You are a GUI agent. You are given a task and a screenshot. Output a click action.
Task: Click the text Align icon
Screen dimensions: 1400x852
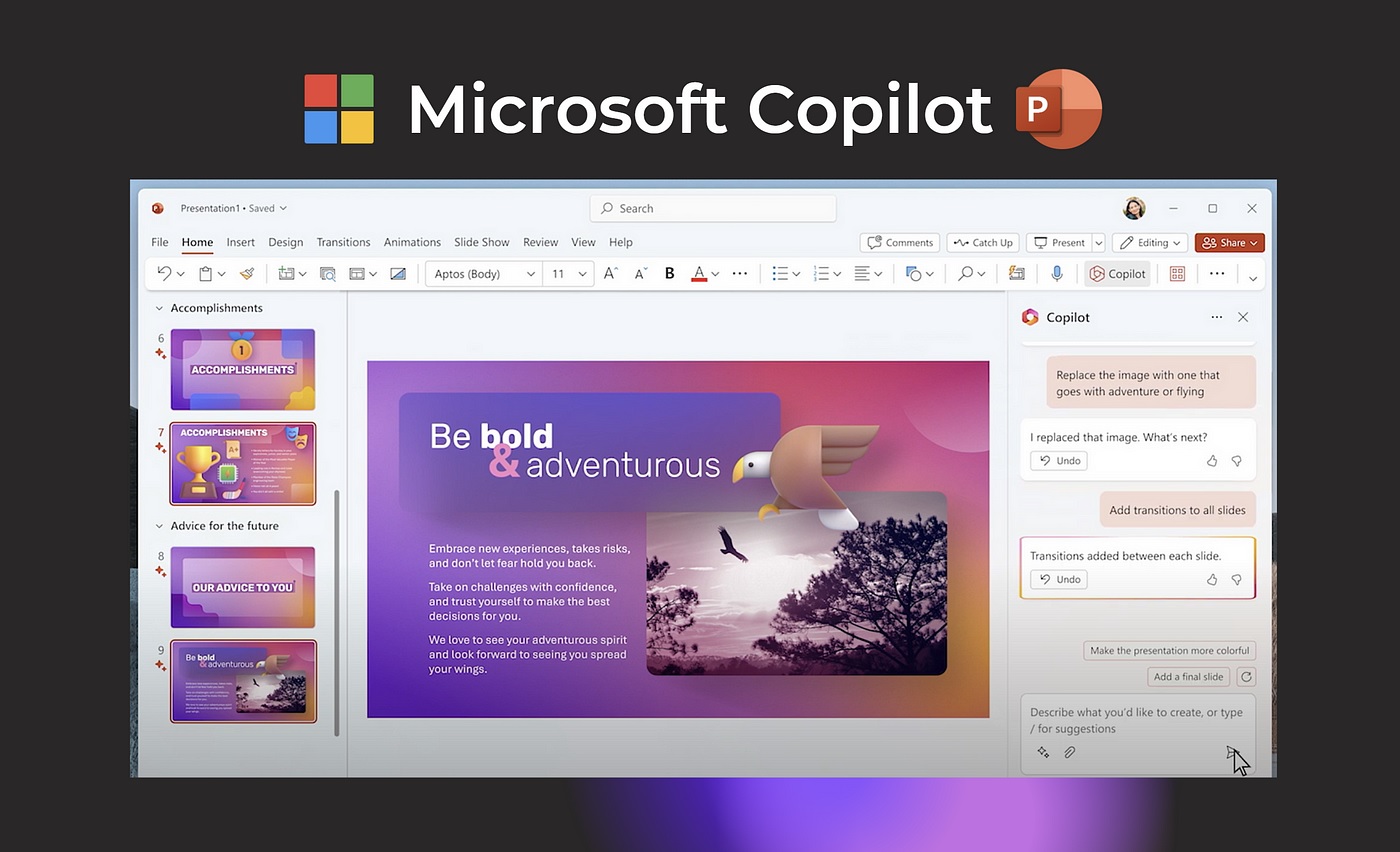(x=863, y=273)
